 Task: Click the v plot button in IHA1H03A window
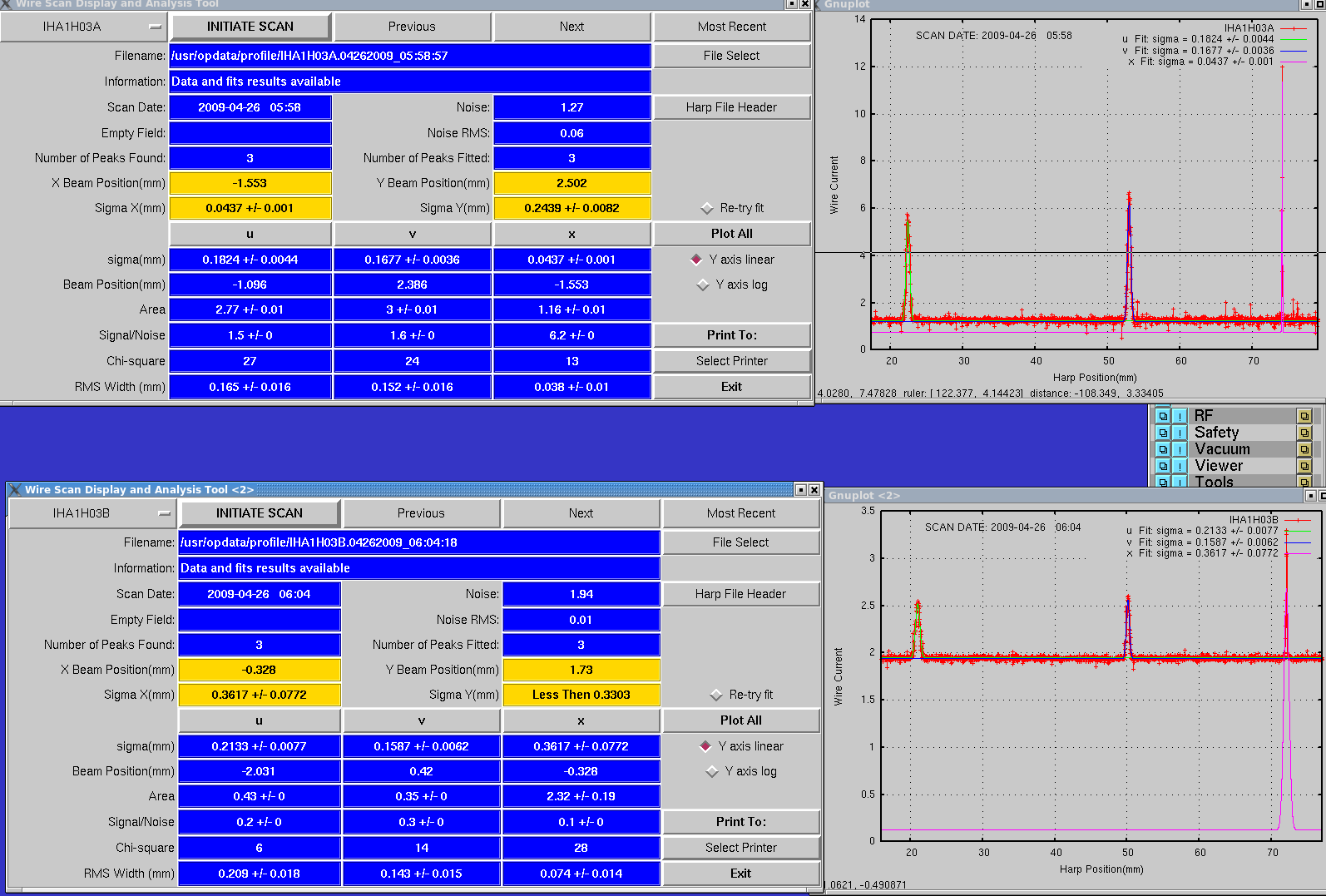[x=412, y=234]
